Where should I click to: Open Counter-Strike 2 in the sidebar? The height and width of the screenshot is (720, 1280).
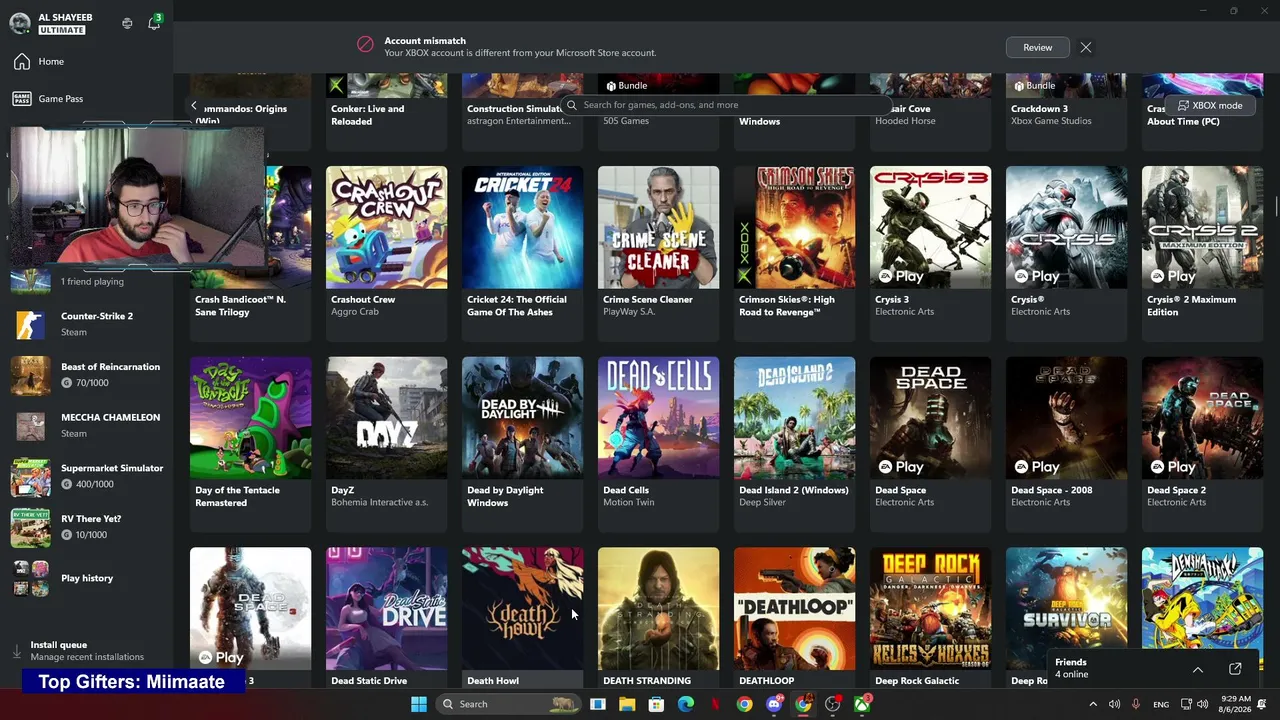click(x=87, y=324)
